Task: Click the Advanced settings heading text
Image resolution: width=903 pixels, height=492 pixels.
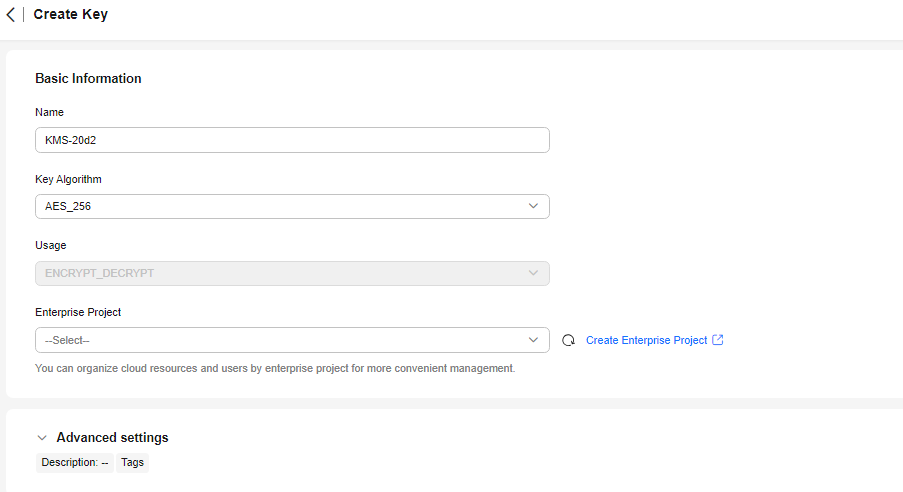Action: [112, 438]
